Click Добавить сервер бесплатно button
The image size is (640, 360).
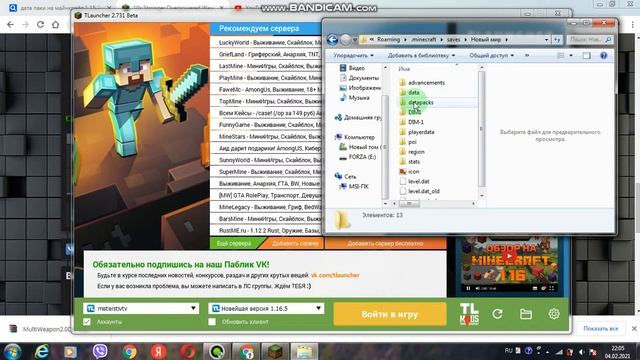click(x=385, y=243)
